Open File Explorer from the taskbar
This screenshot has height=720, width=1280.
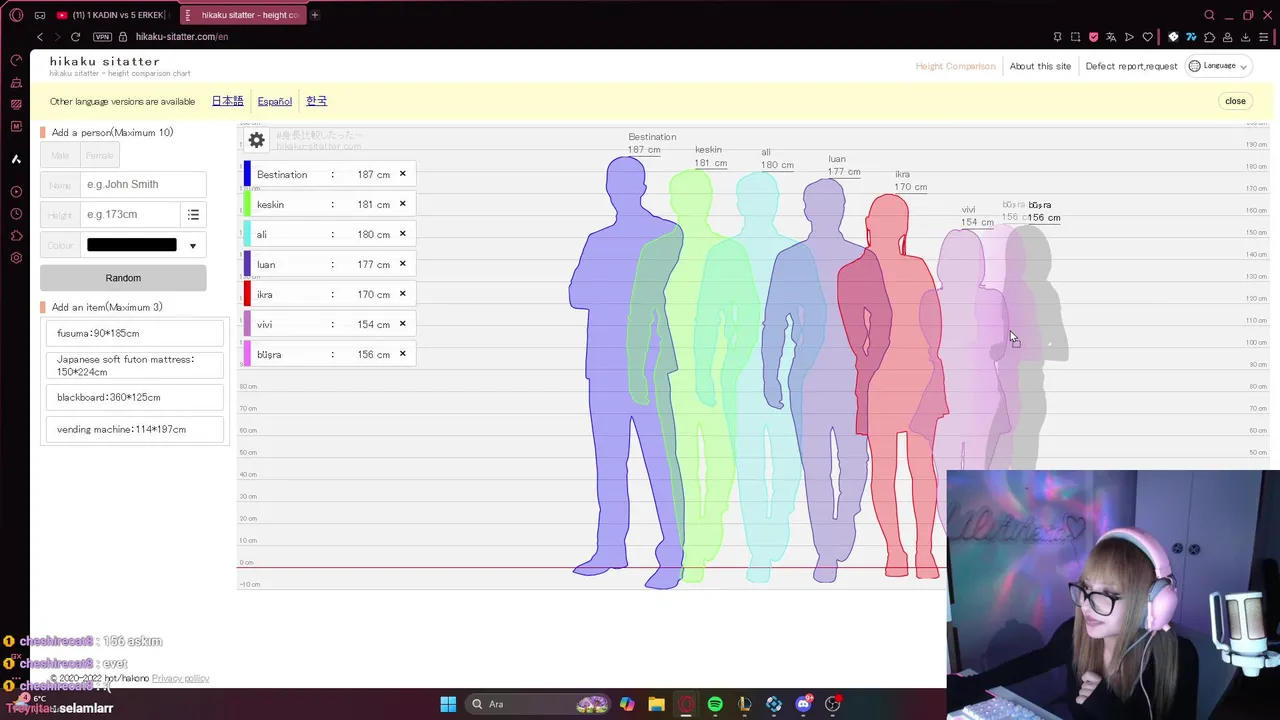pos(656,704)
